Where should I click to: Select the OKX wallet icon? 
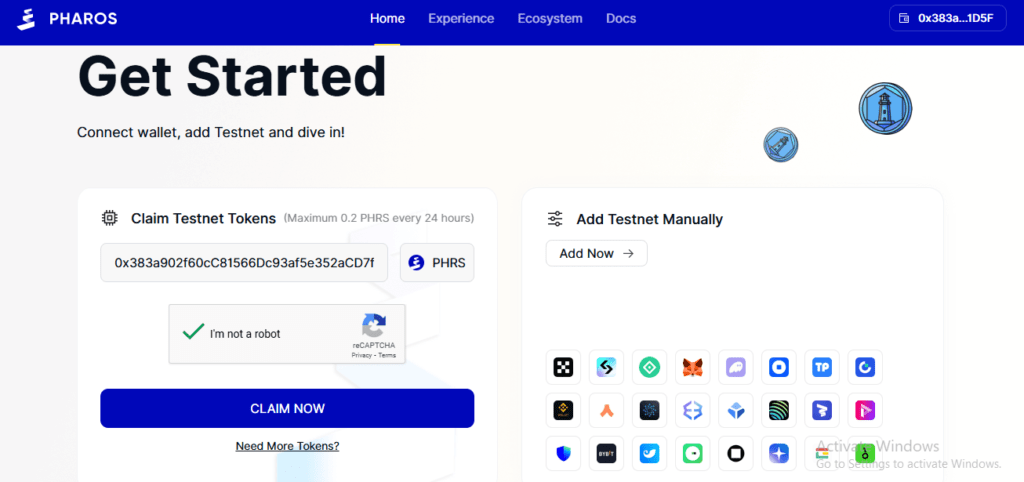tap(563, 367)
